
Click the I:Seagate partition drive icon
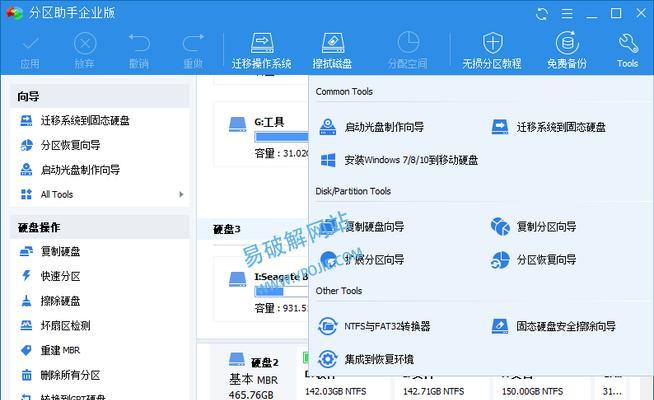coord(238,279)
